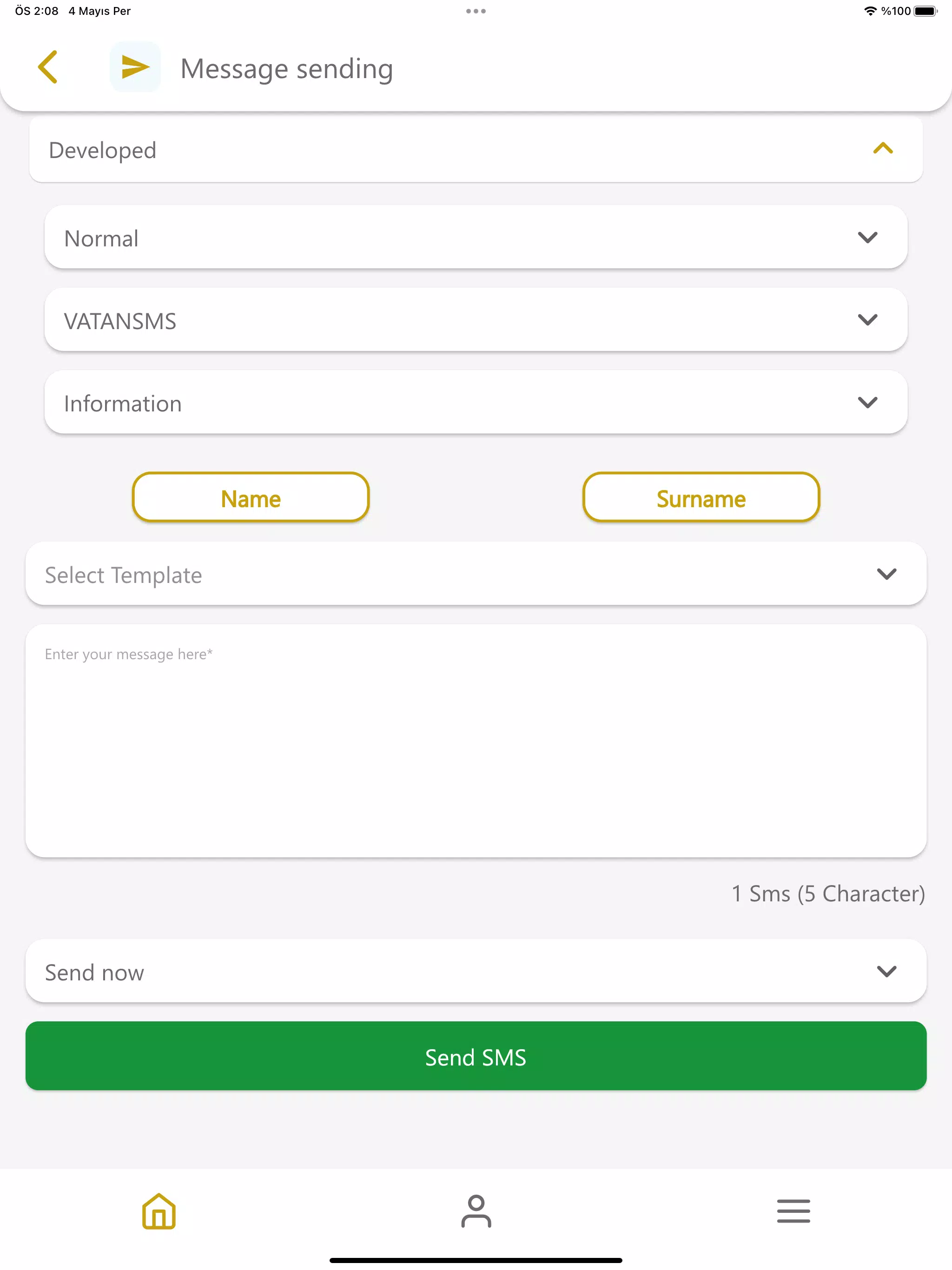Insert the Surname placeholder tag

701,497
